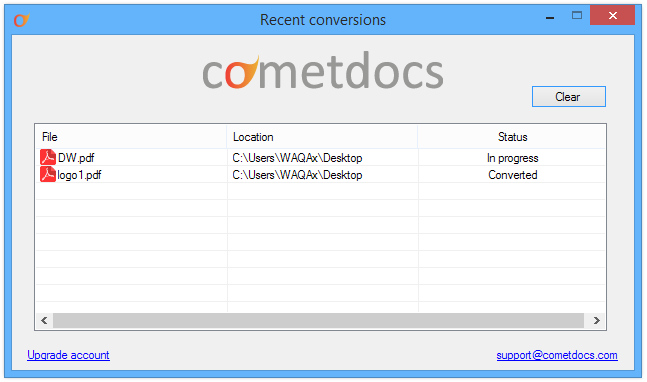Select the logo1.pdf file row

[x=321, y=174]
